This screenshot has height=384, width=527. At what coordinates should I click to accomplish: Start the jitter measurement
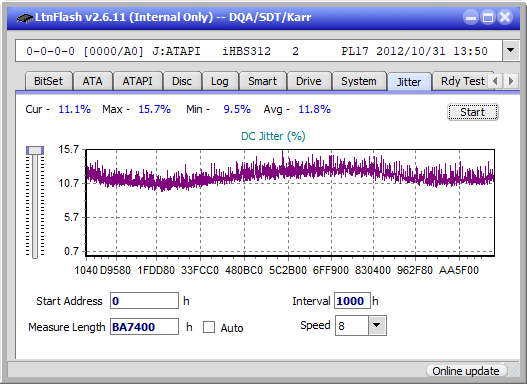(x=473, y=112)
